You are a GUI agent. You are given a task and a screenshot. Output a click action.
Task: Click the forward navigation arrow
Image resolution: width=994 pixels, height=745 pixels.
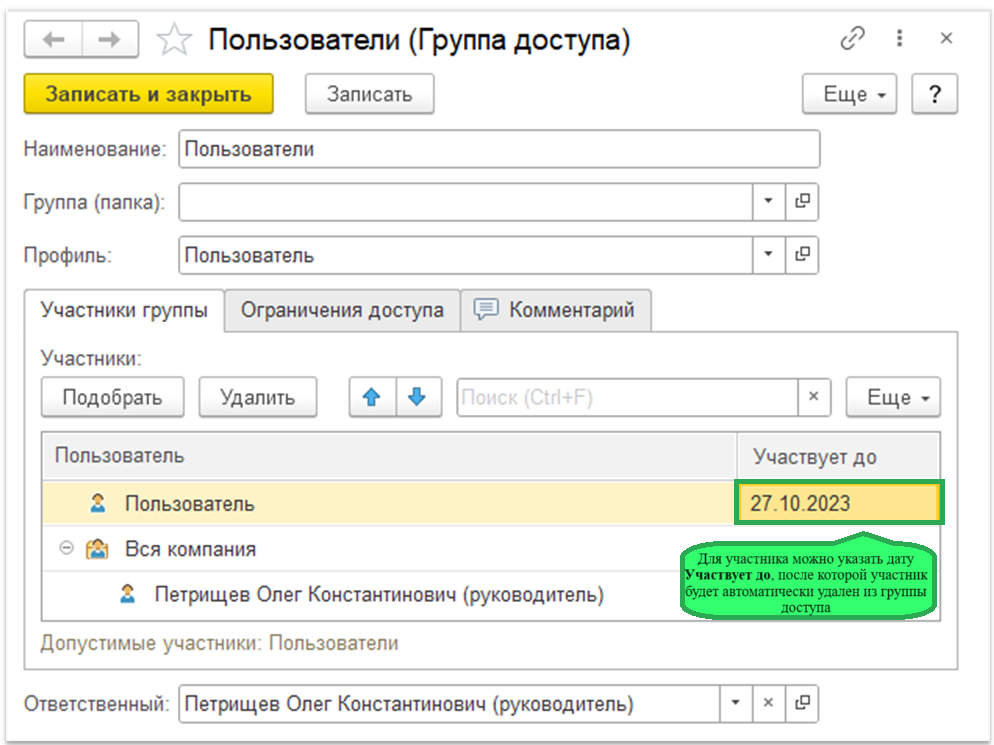coord(110,40)
